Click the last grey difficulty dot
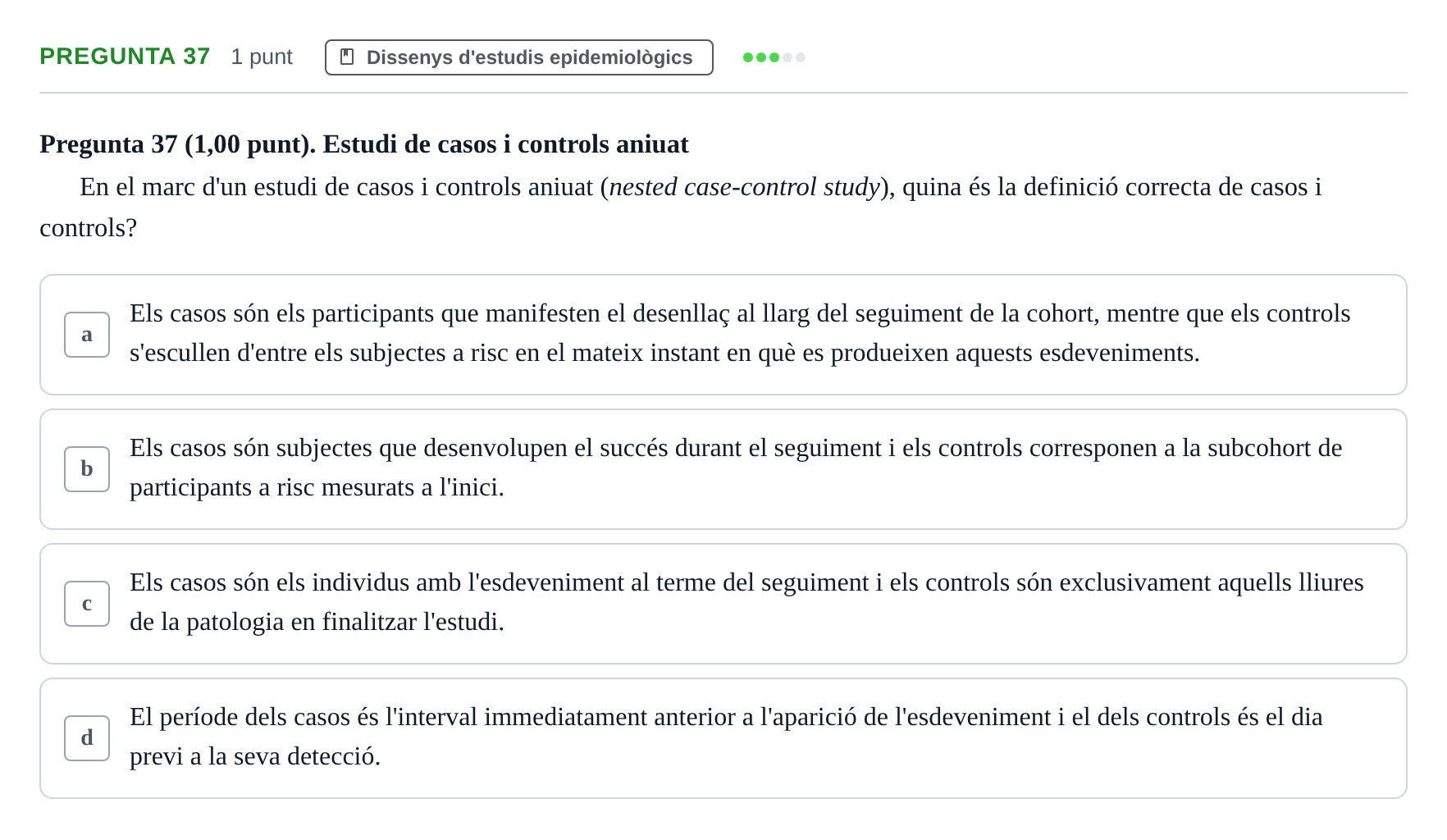Image resolution: width=1447 pixels, height=840 pixels. (x=801, y=57)
